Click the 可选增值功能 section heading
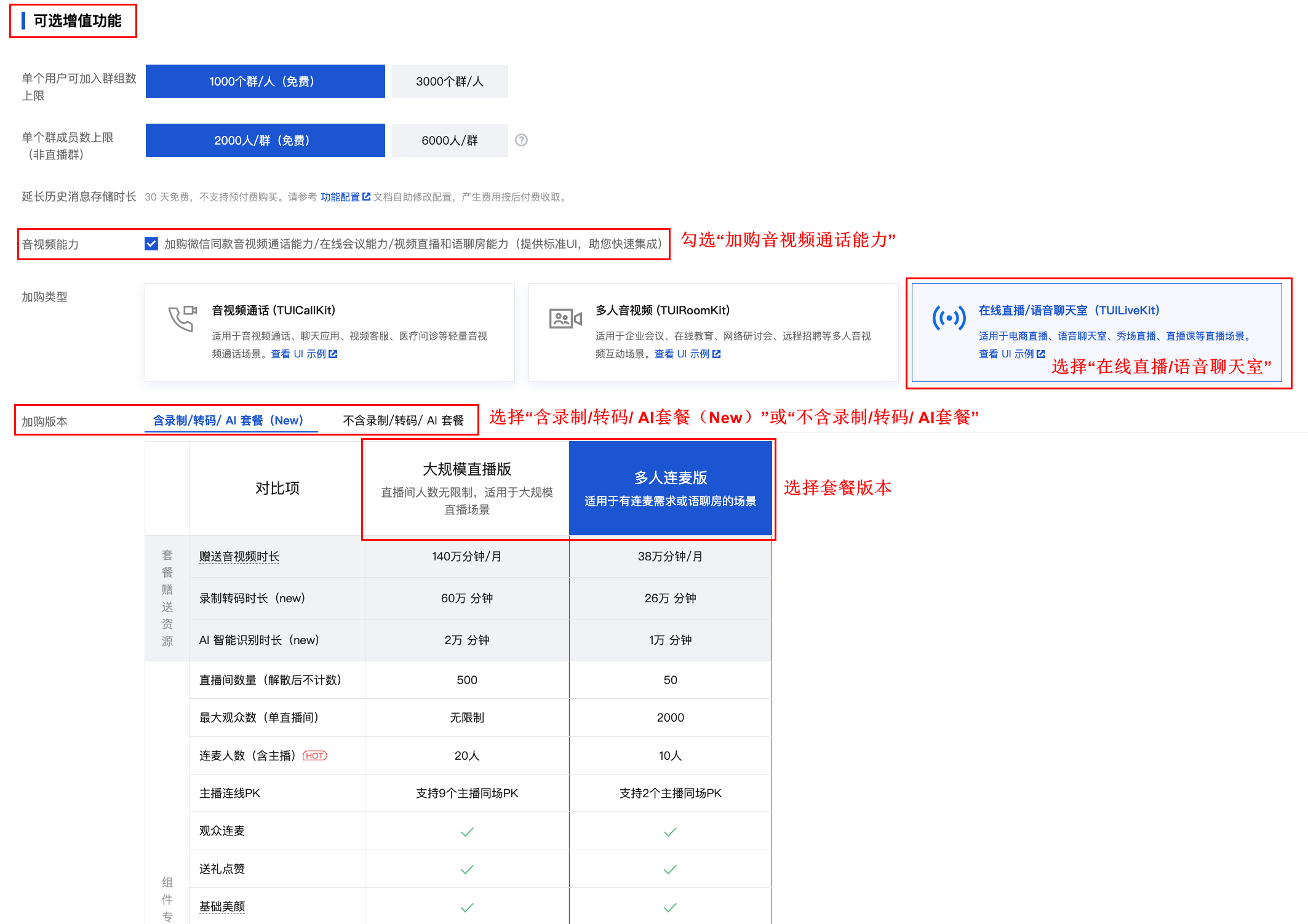The height and width of the screenshot is (924, 1308). pos(78,21)
